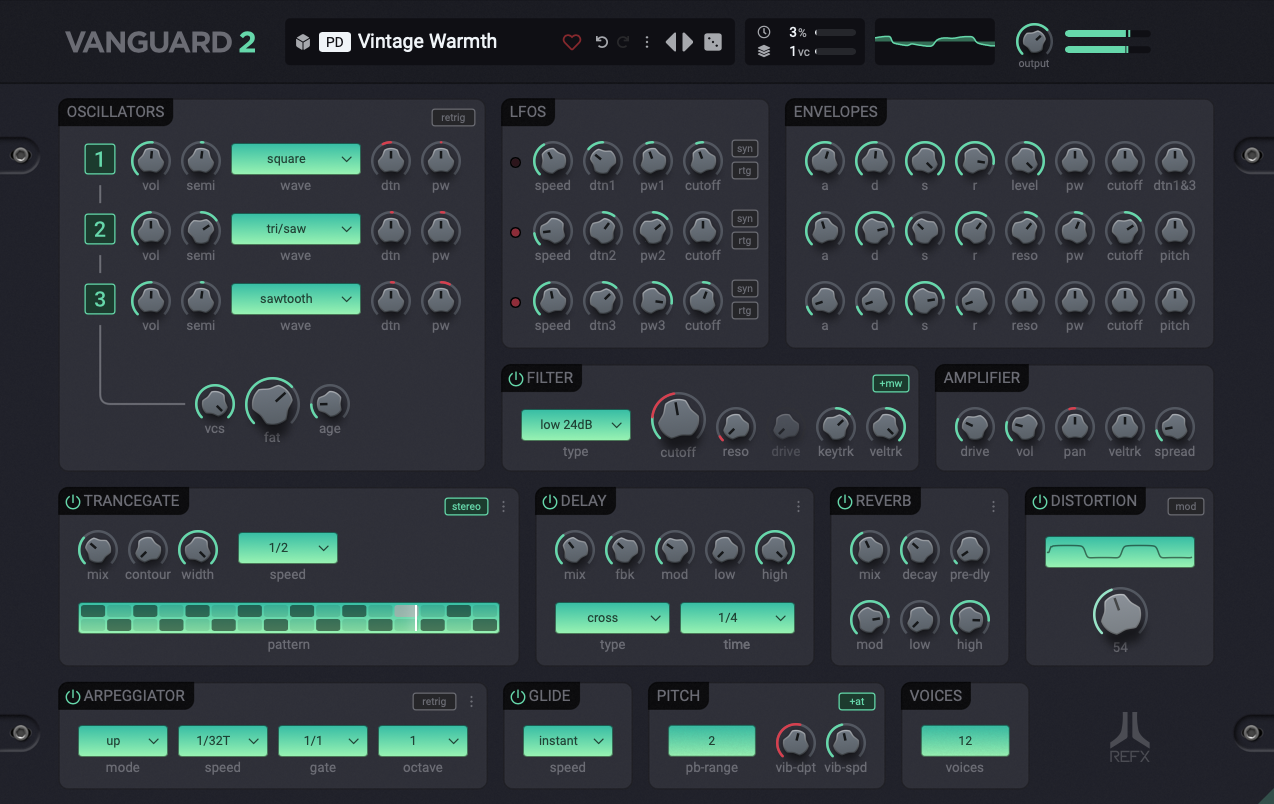Open the Arpeggiator mode up dropdown

tap(123, 741)
